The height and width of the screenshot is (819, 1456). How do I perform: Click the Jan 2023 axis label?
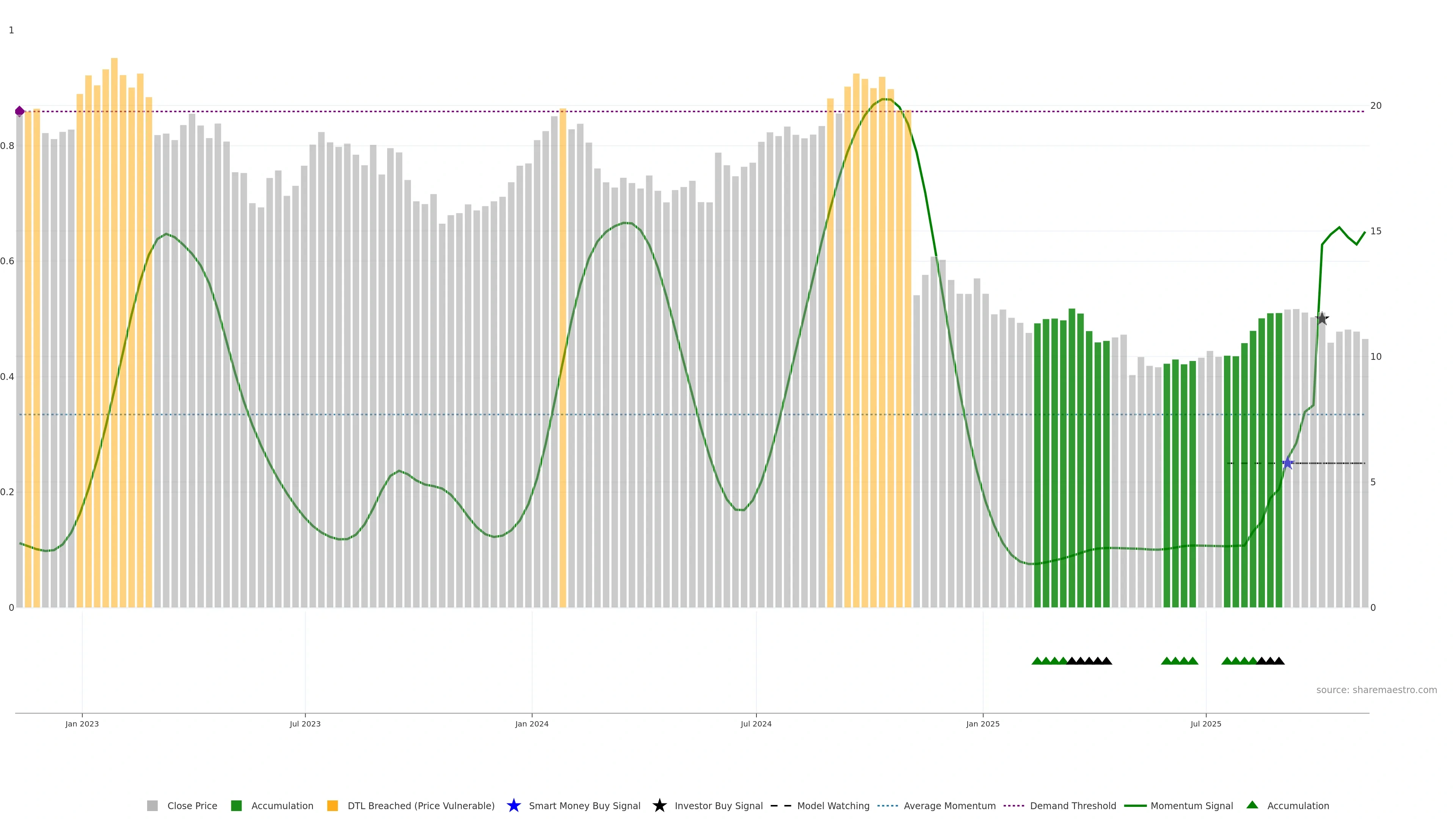coord(82,723)
